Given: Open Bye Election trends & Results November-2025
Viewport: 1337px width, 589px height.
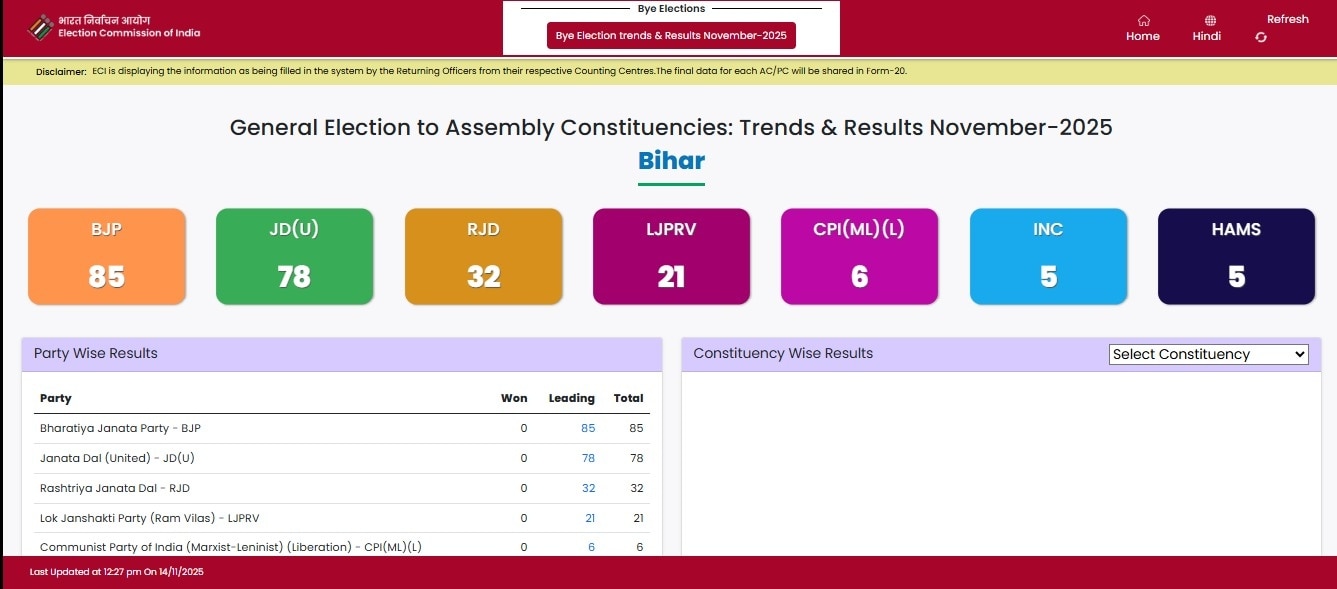Looking at the screenshot, I should click(x=671, y=36).
